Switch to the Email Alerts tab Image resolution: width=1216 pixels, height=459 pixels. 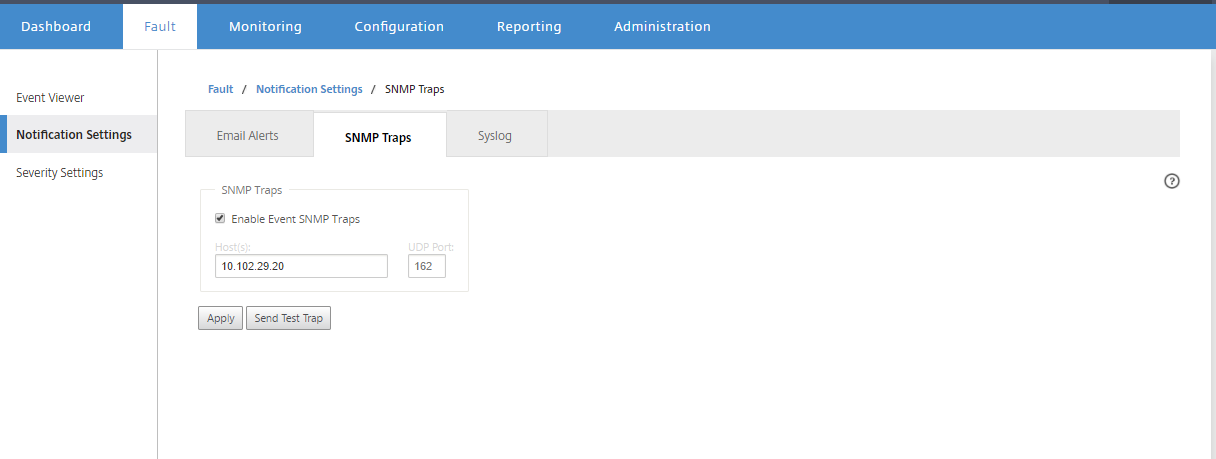(x=248, y=135)
